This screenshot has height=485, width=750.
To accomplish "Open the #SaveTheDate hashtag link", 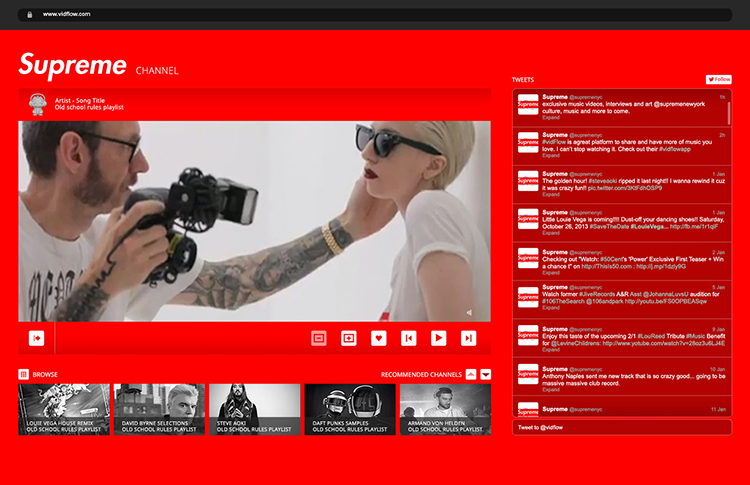I will pyautogui.click(x=609, y=226).
